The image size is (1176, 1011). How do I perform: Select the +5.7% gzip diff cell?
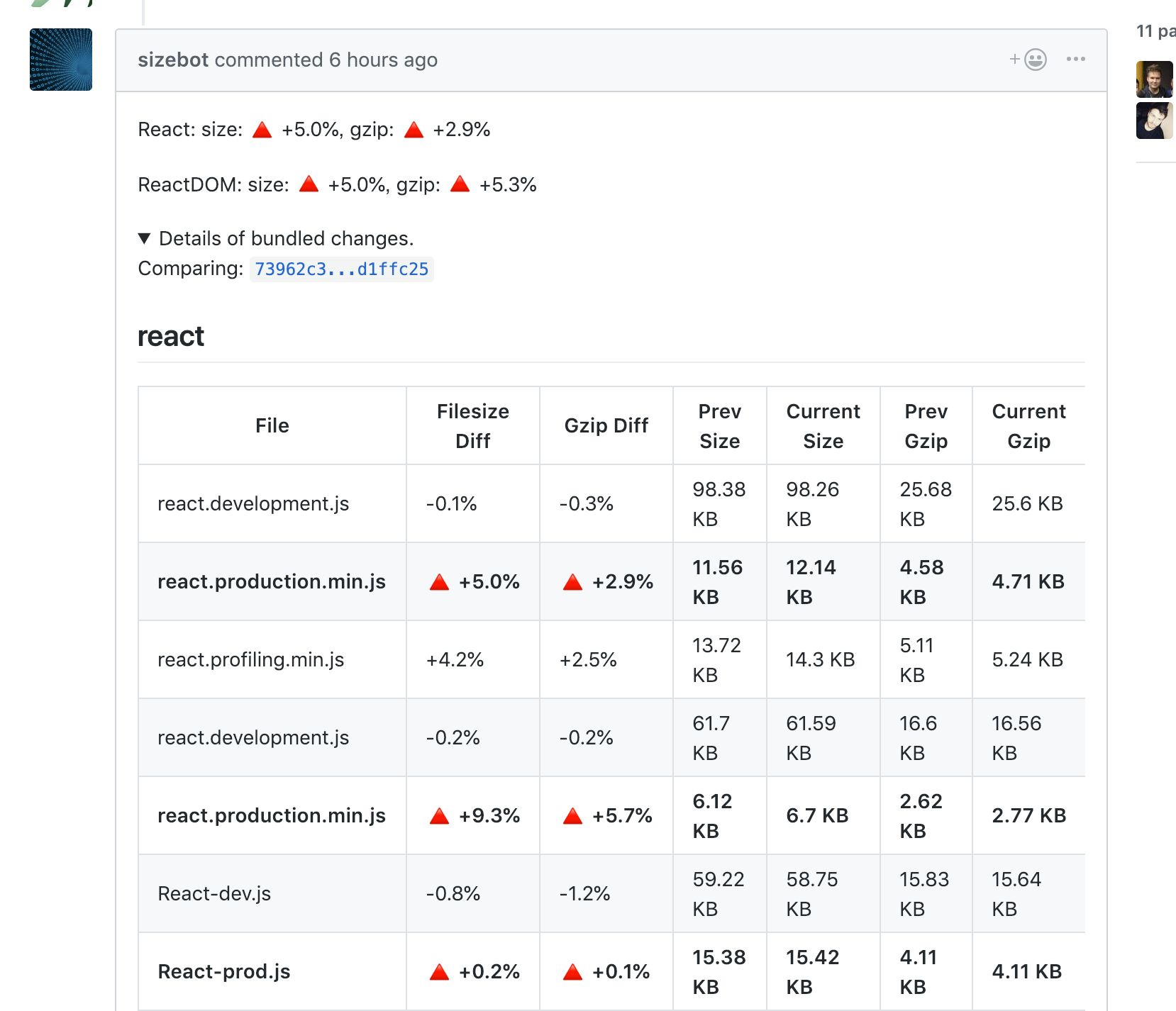(x=606, y=815)
